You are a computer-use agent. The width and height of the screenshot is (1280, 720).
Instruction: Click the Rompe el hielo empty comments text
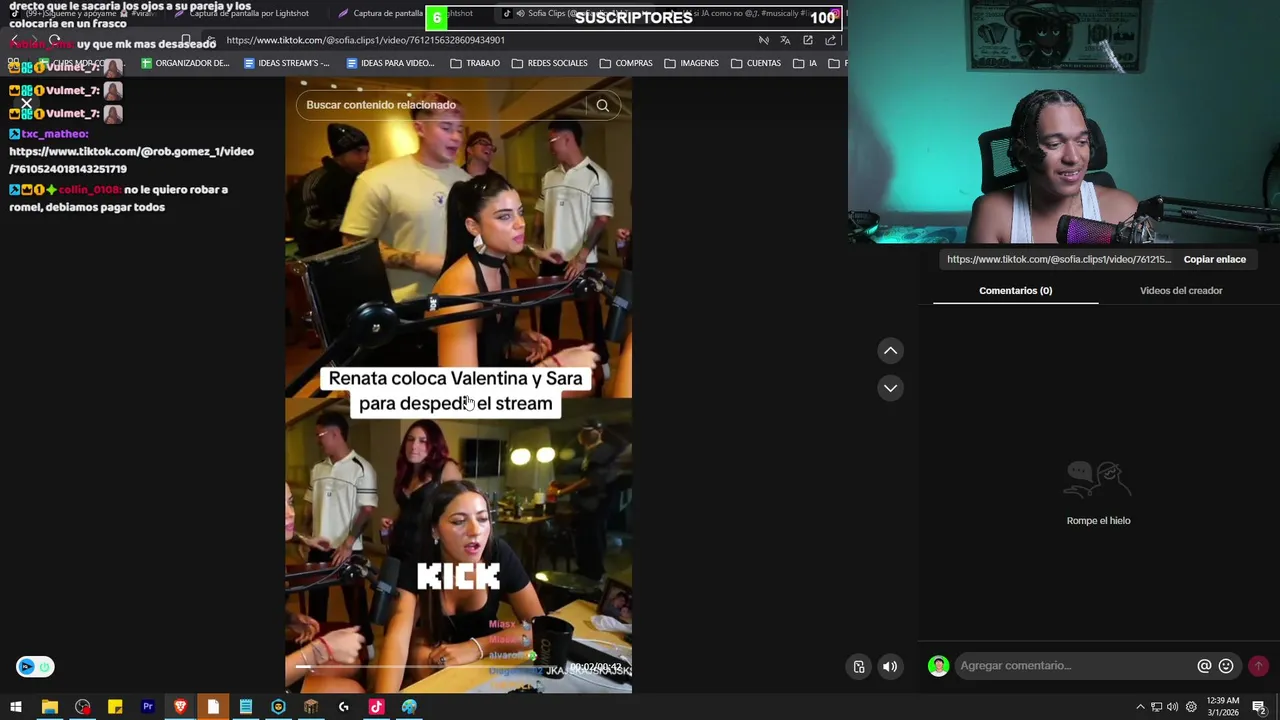coord(1098,521)
